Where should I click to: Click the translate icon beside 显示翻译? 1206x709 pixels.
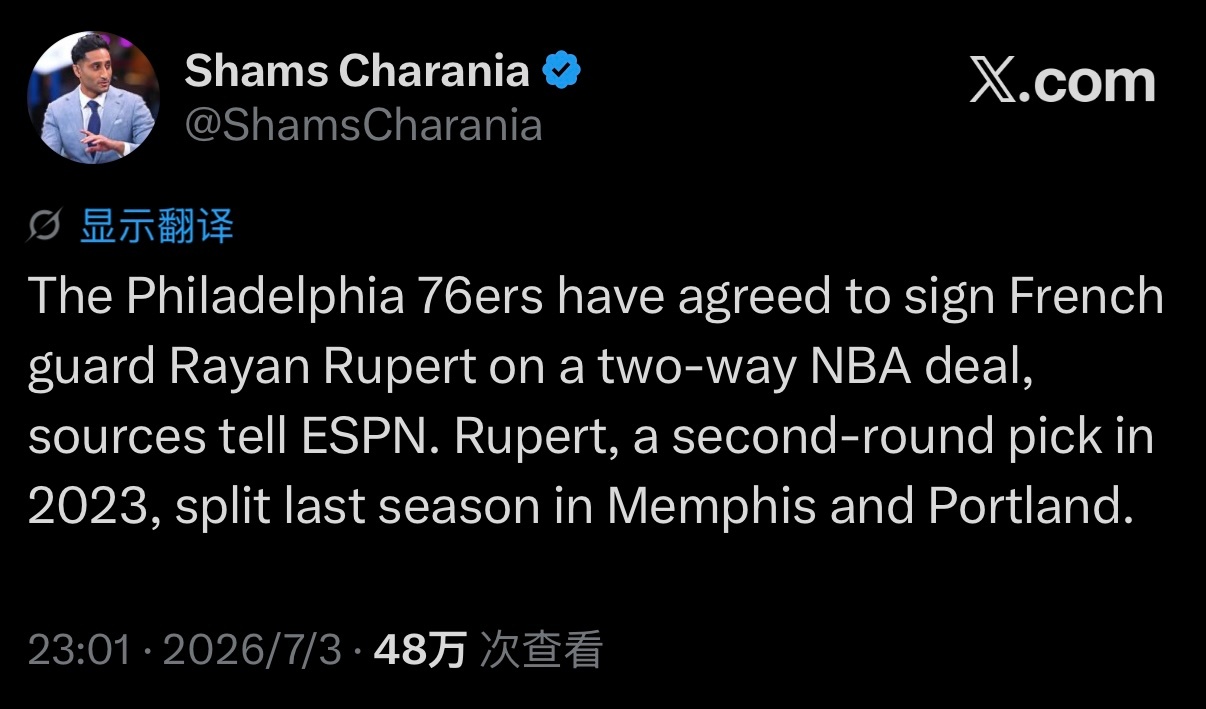[45, 227]
